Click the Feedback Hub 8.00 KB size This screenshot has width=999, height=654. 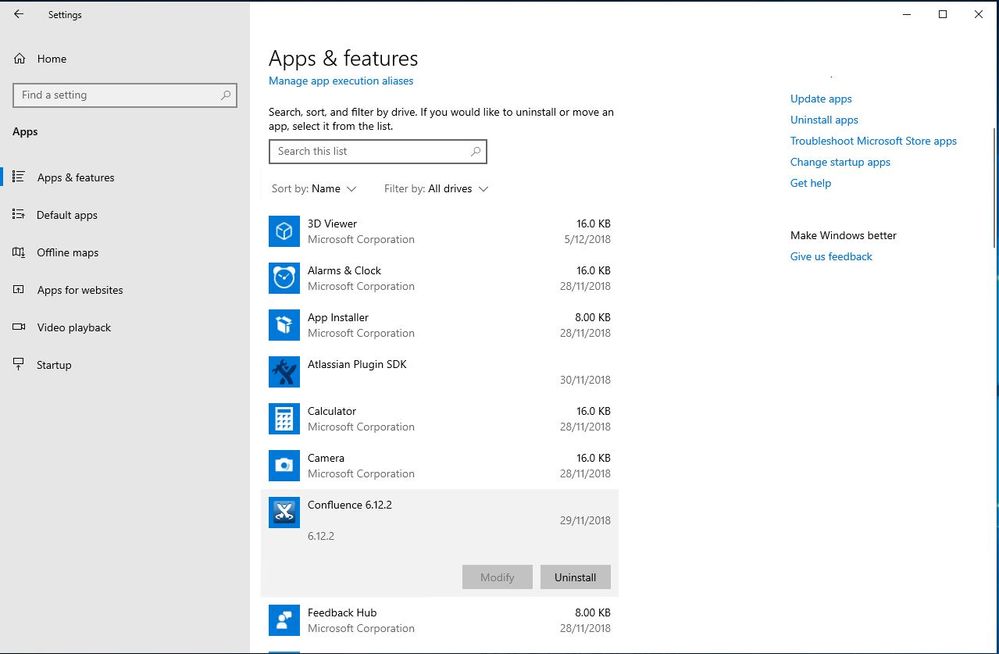[x=593, y=613]
